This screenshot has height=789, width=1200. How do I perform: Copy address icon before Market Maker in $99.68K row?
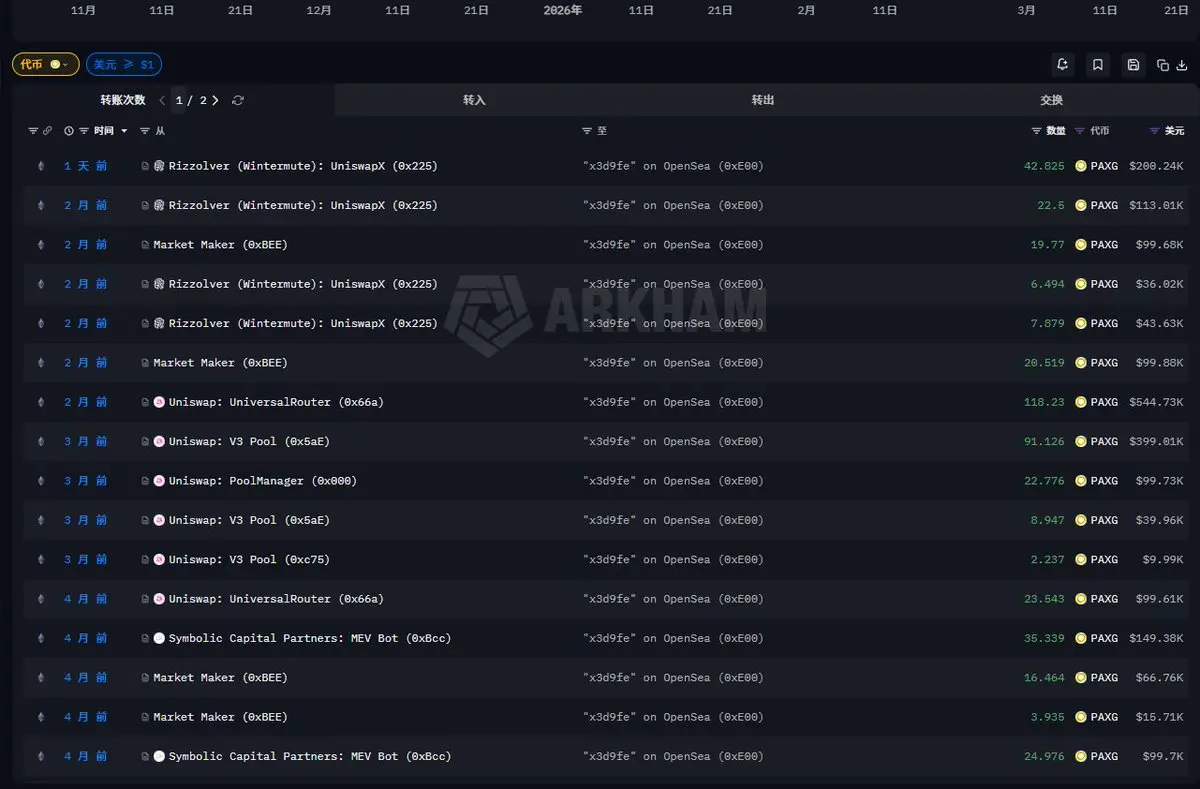pos(145,245)
